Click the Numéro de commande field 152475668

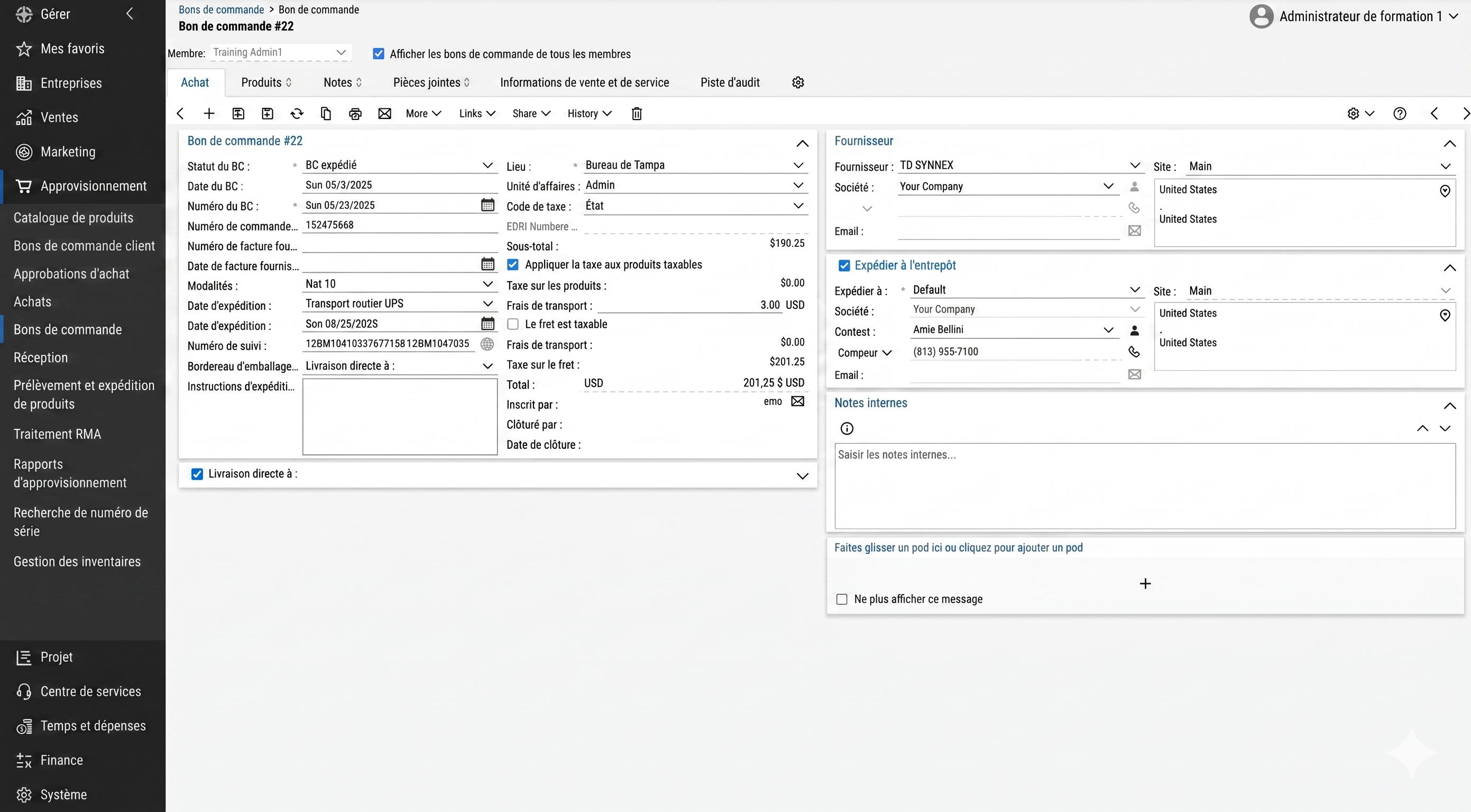pyautogui.click(x=400, y=225)
